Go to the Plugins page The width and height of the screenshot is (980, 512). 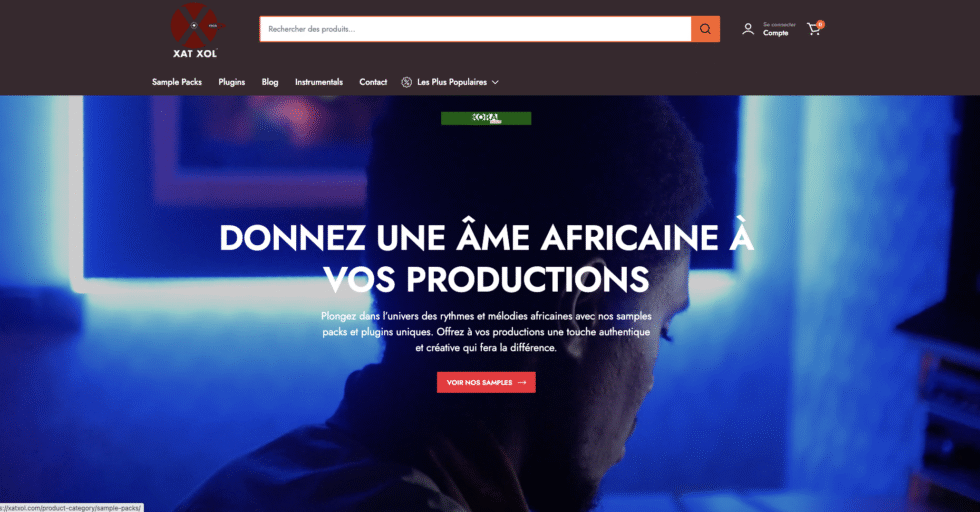(232, 82)
